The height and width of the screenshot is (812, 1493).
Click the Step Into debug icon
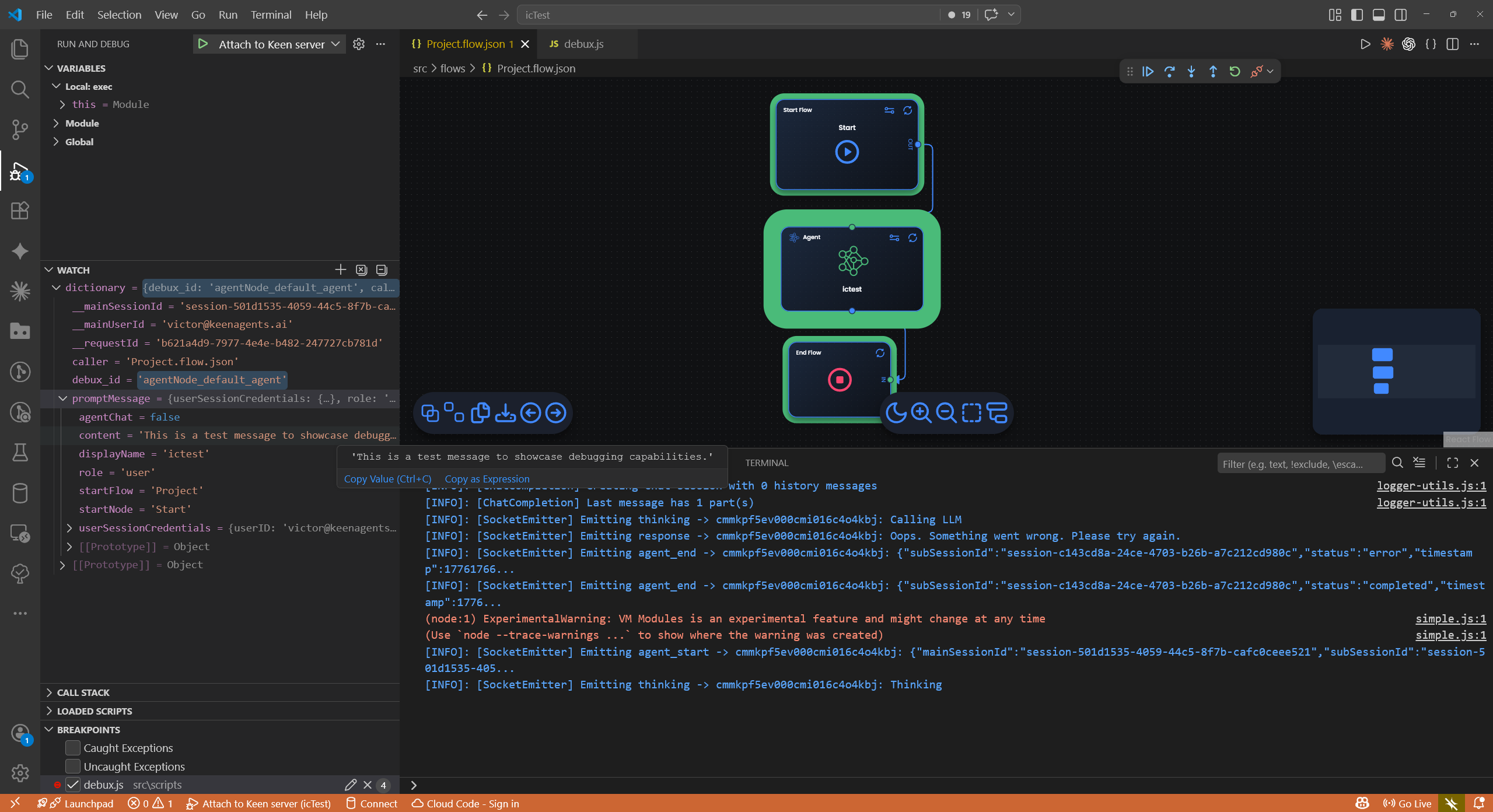point(1191,71)
